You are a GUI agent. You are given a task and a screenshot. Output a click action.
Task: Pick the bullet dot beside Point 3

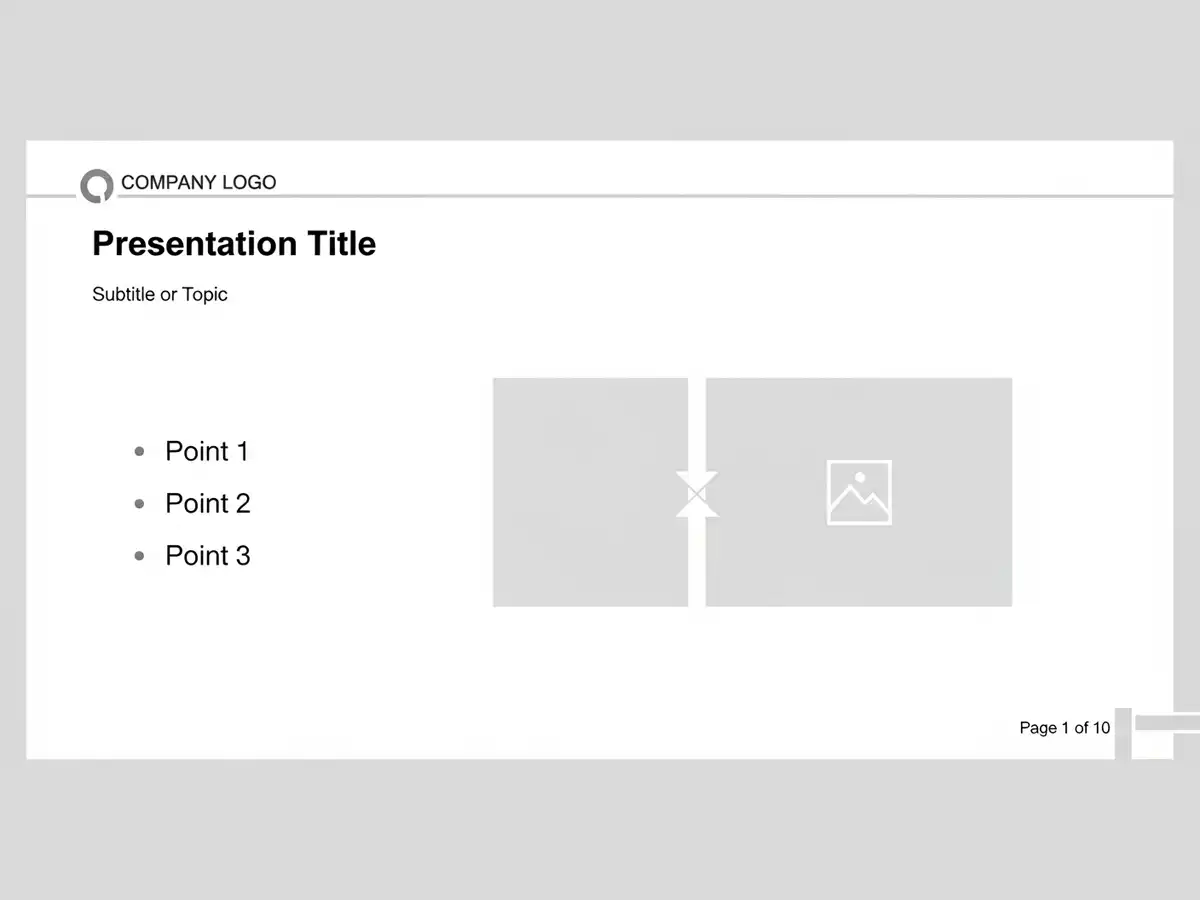[139, 556]
